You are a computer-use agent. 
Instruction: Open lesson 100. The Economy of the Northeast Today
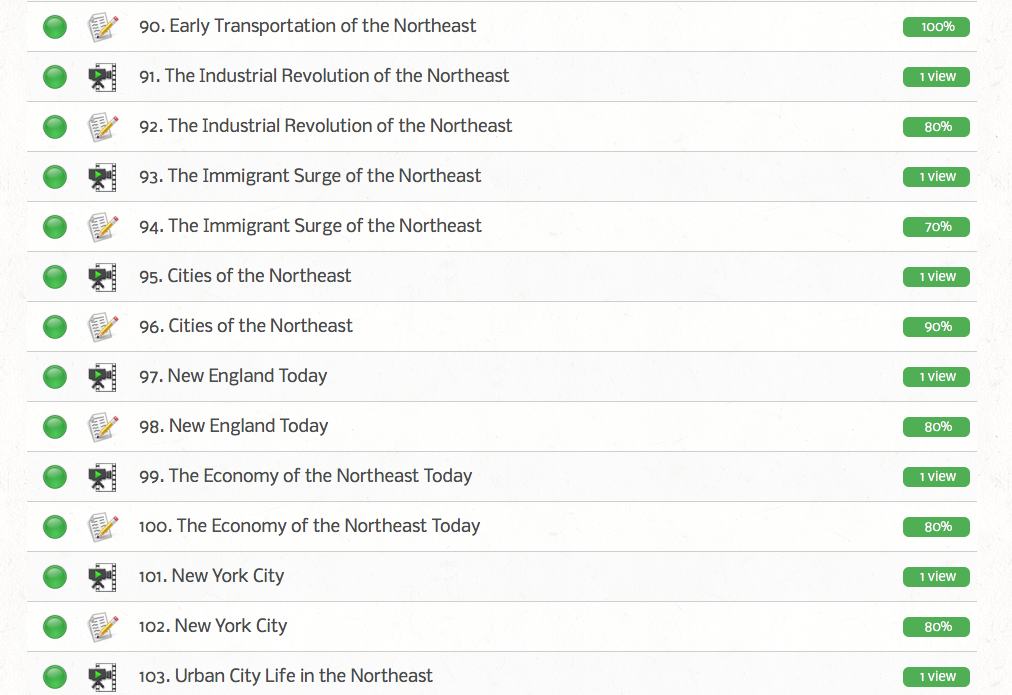coord(309,526)
